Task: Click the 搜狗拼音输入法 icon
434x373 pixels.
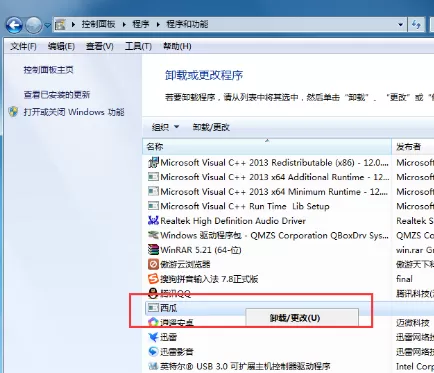Action: tap(153, 279)
